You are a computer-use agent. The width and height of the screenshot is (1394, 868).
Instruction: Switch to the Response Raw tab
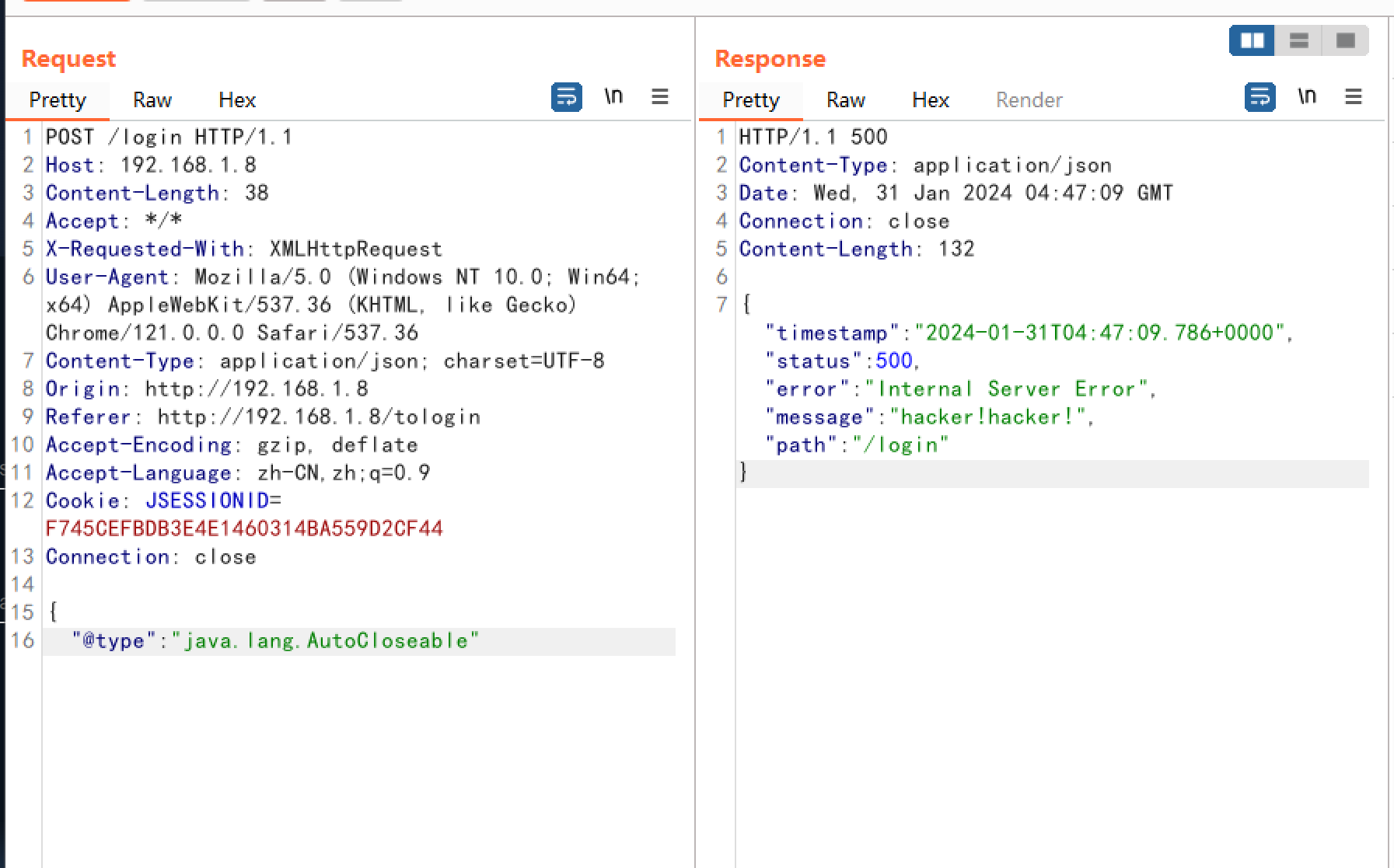(845, 100)
